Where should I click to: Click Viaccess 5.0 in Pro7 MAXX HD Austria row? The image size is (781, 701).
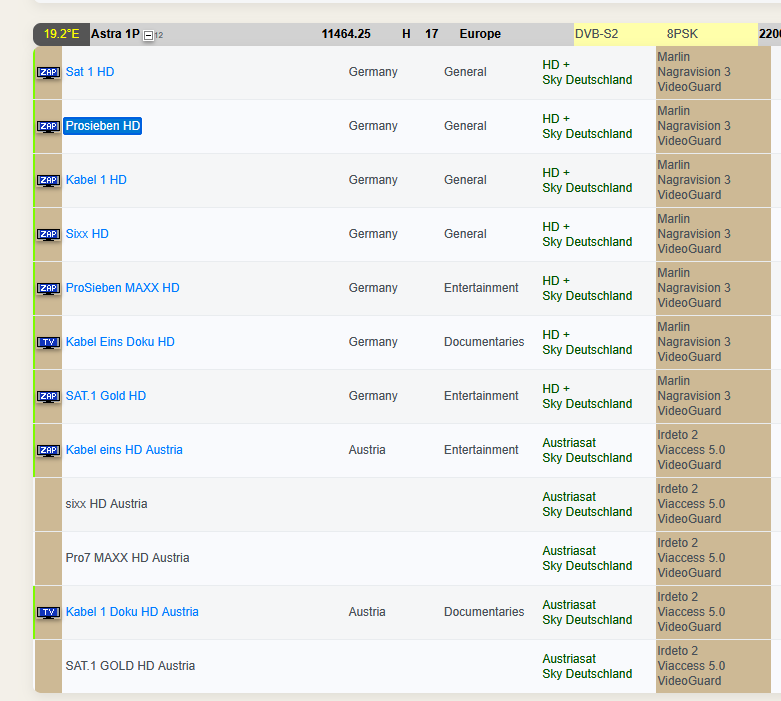691,558
